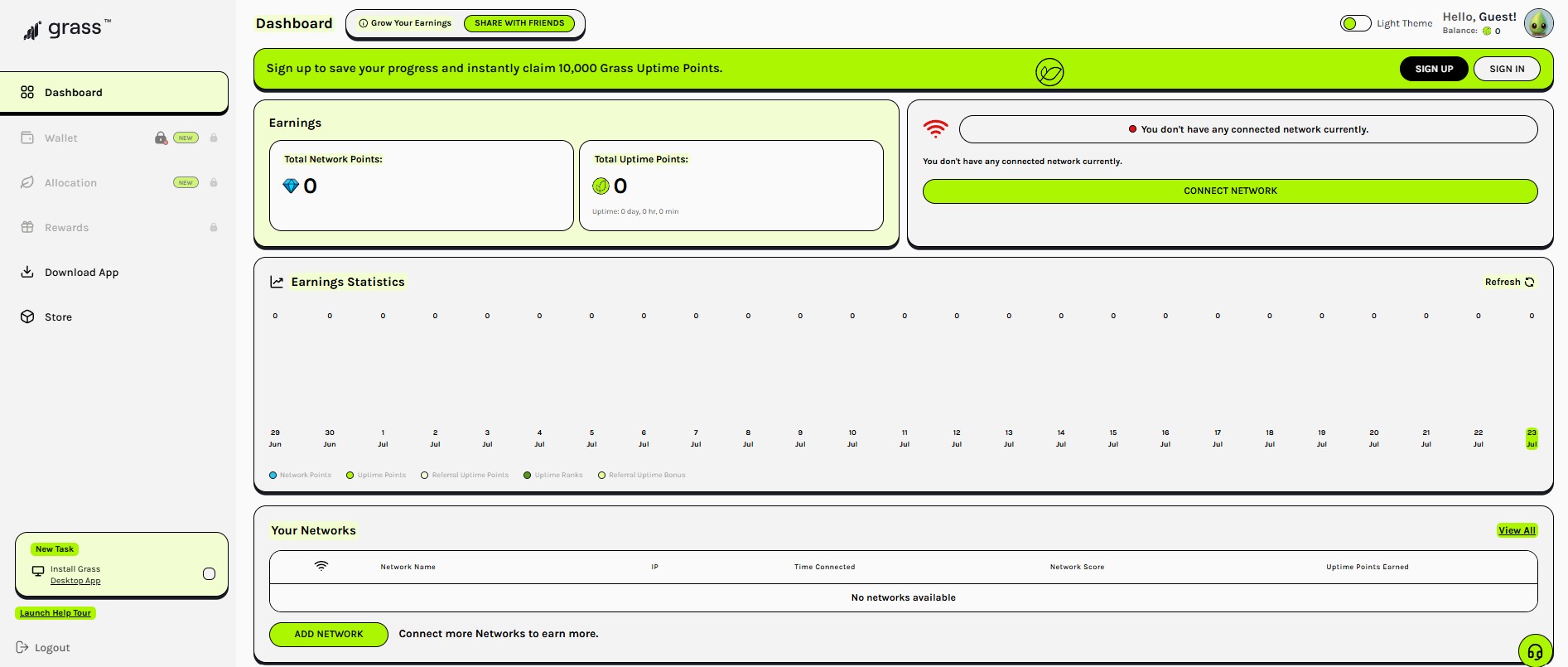Select the highlighted 23 Jul date marker

click(x=1532, y=438)
